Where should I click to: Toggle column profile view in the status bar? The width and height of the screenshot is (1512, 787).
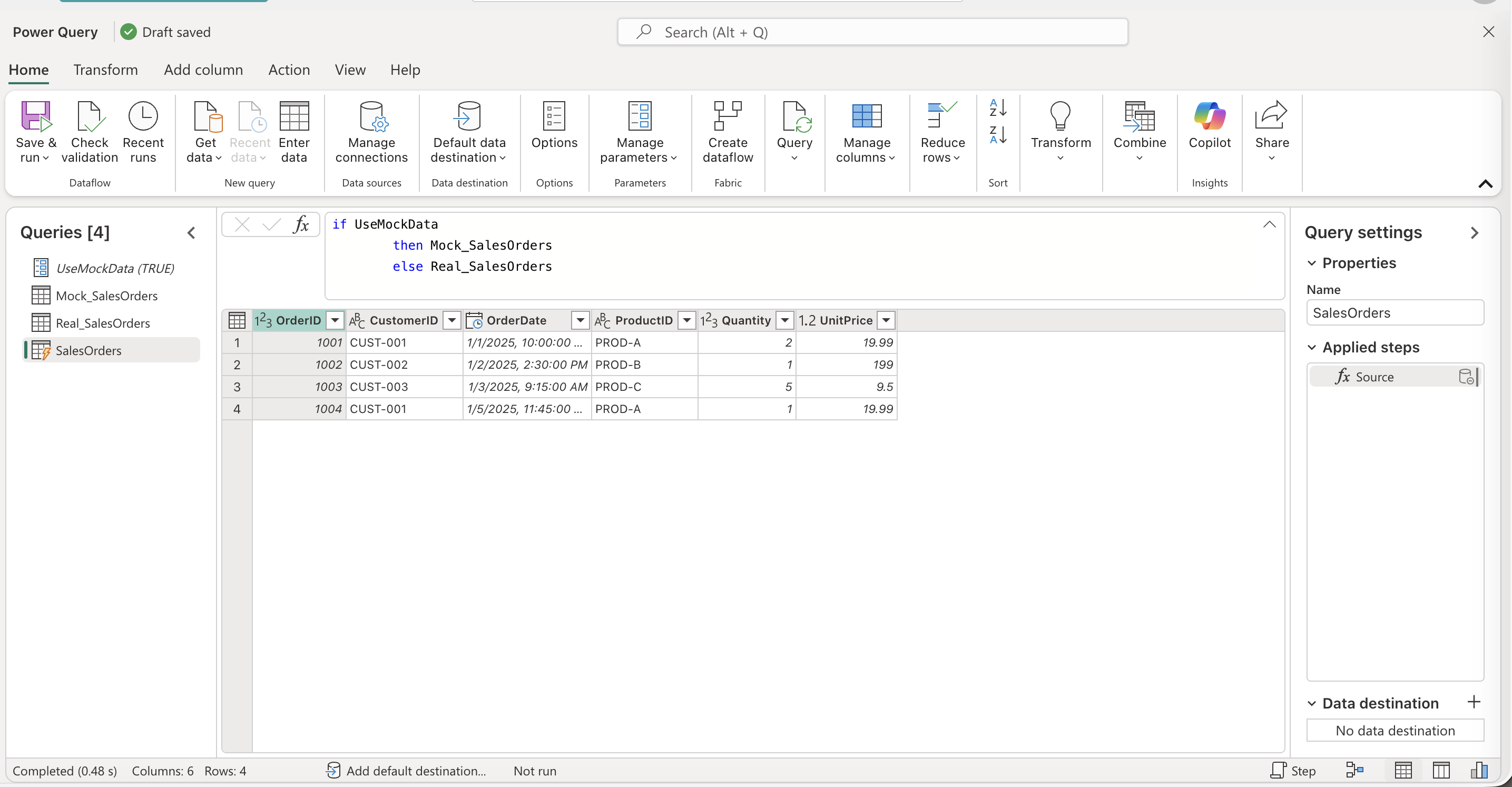pyautogui.click(x=1479, y=771)
